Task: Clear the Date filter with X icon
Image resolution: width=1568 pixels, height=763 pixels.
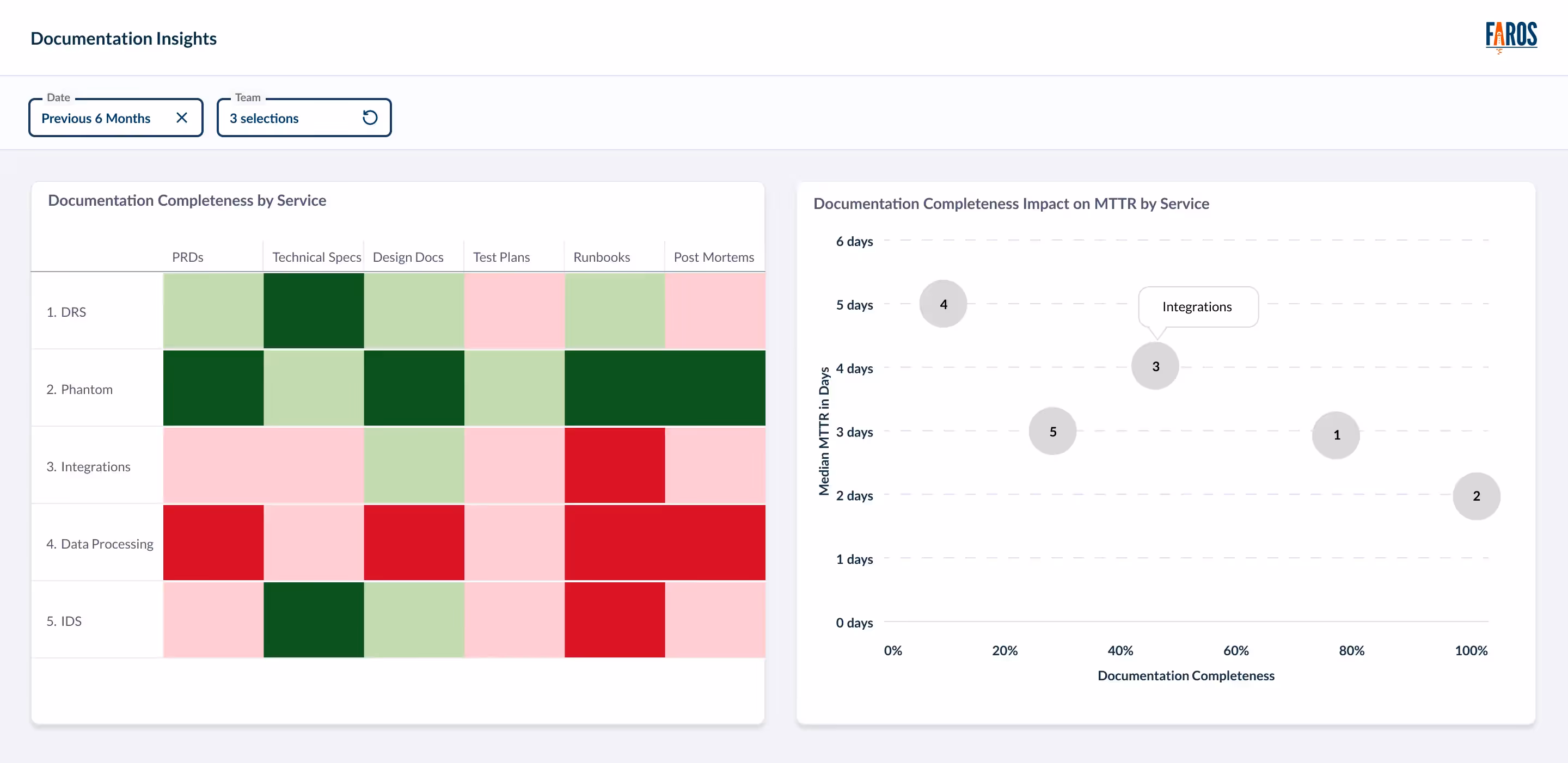Action: pos(181,118)
